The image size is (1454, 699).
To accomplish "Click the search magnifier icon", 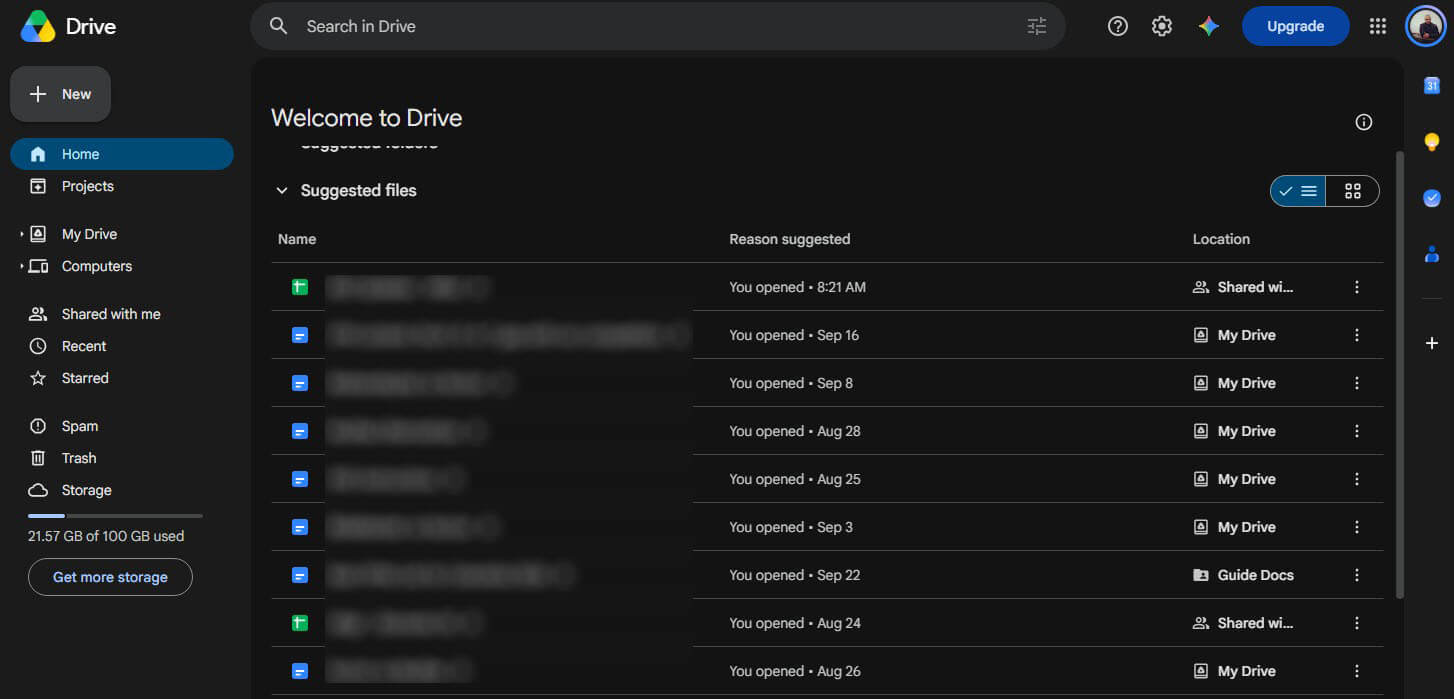I will pyautogui.click(x=279, y=27).
